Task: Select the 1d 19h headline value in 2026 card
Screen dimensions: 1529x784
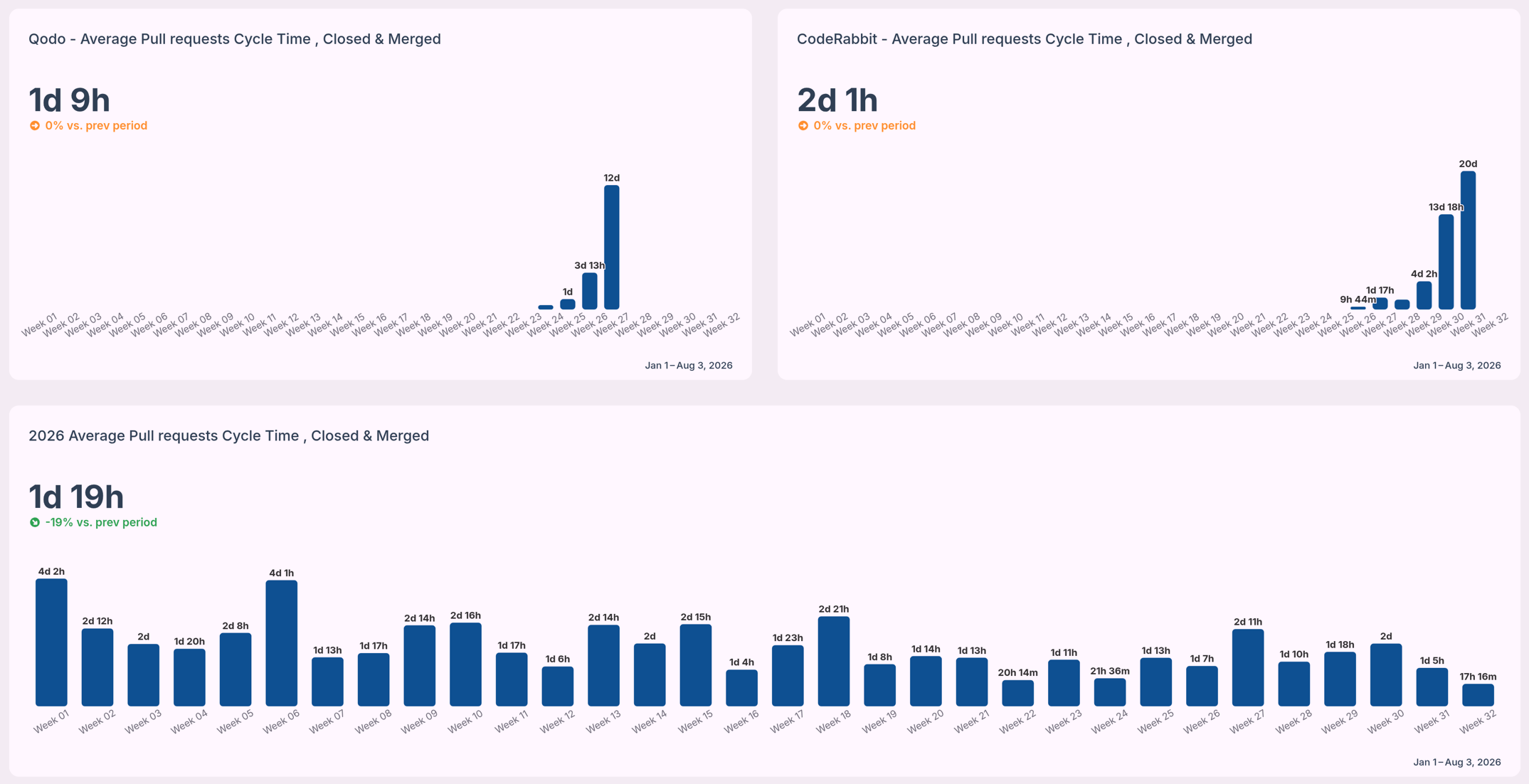Action: [x=76, y=497]
